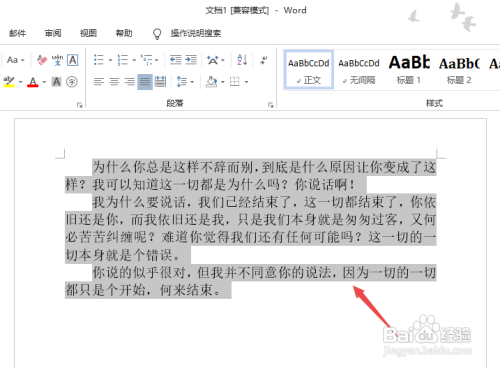Image resolution: width=500 pixels, height=368 pixels.
Task: Align text to the right
Action: [130, 82]
